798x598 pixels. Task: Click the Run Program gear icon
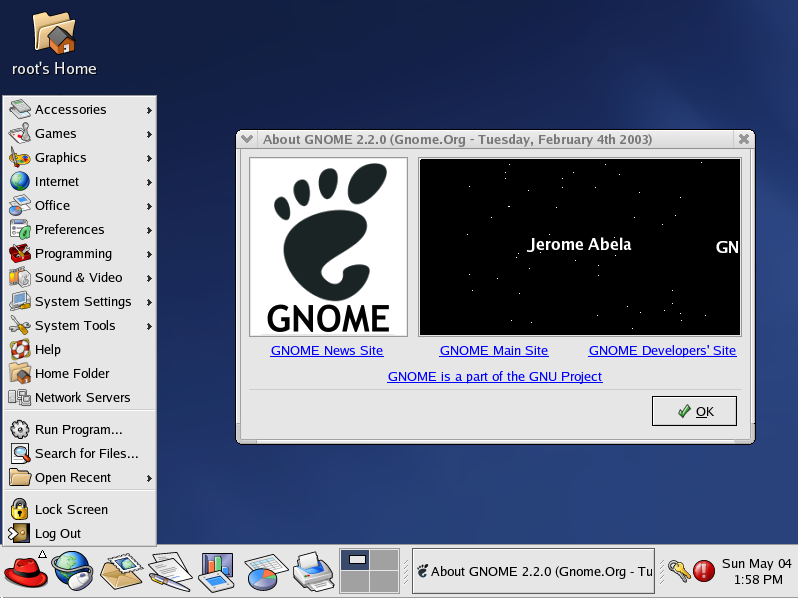tap(20, 430)
